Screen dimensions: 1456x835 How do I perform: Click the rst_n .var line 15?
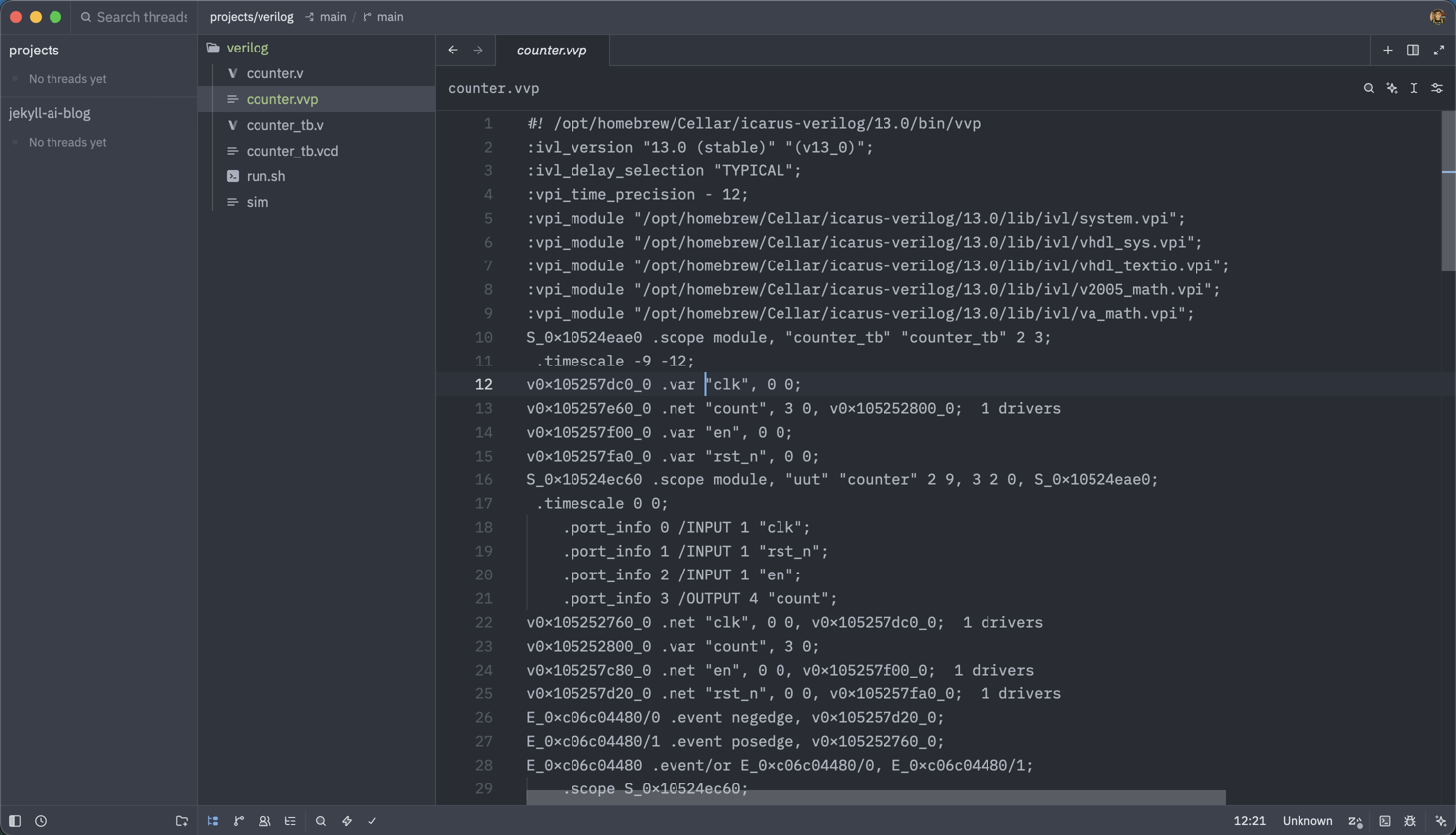click(x=673, y=456)
